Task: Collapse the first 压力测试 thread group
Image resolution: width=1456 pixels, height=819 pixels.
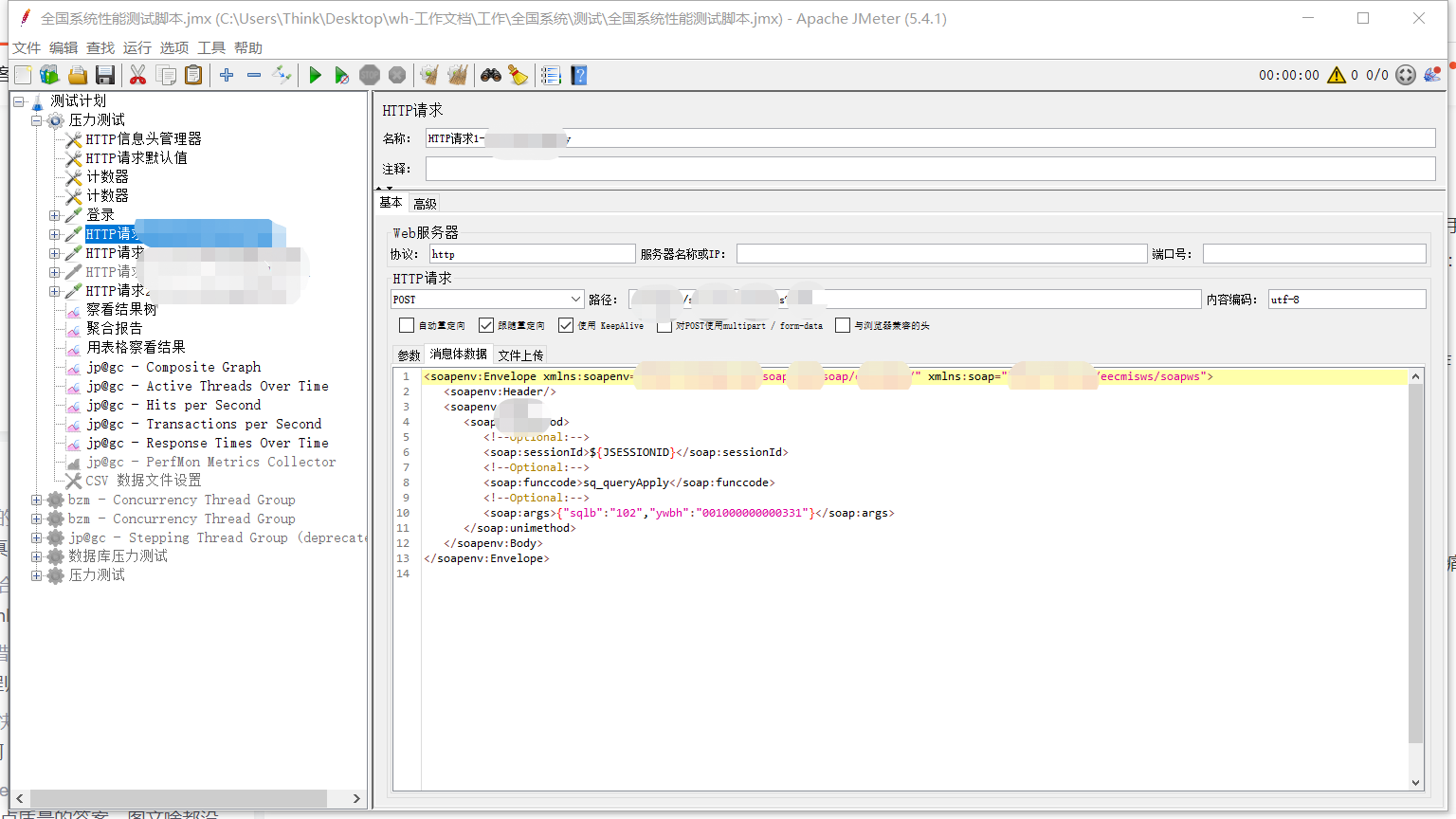Action: tap(36, 120)
